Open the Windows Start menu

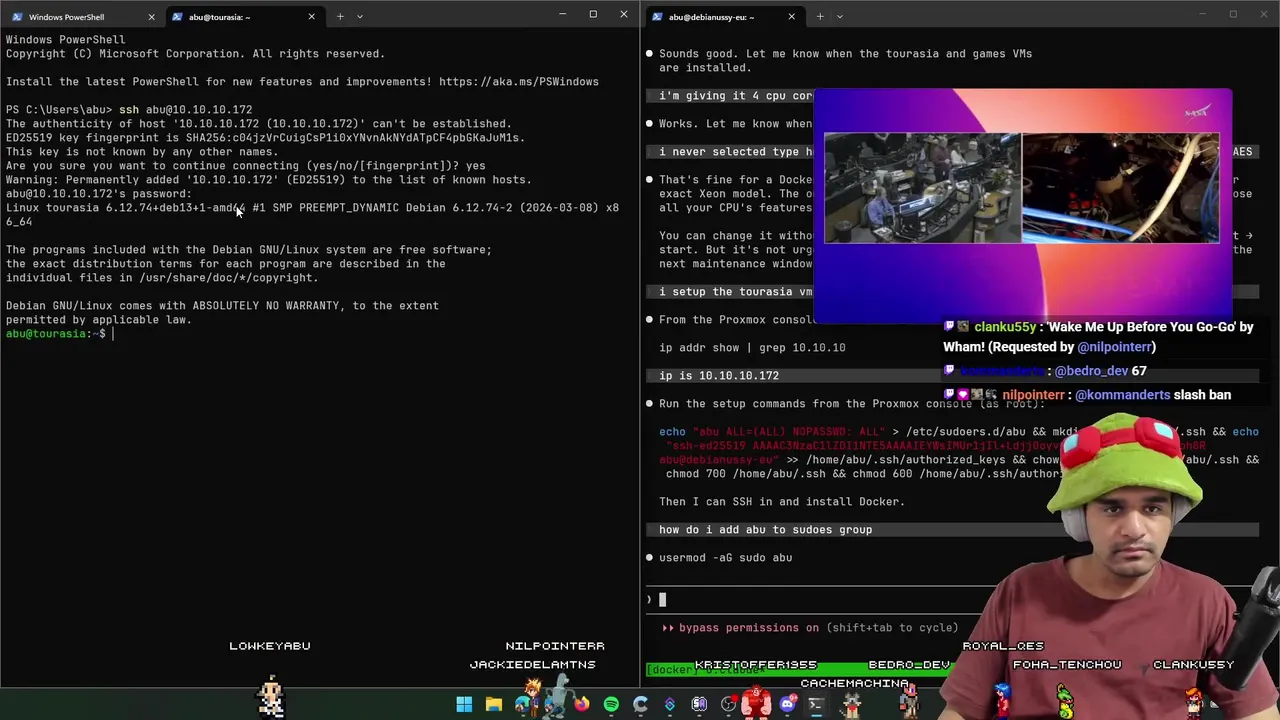pyautogui.click(x=464, y=705)
